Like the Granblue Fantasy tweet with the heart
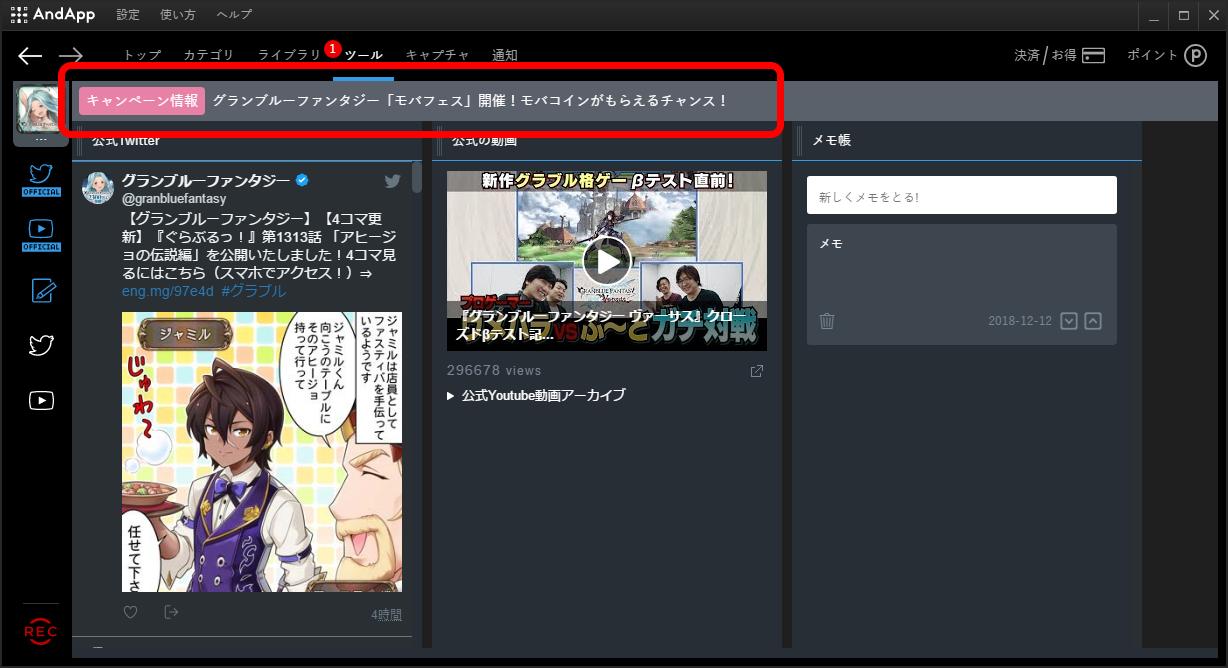This screenshot has width=1228, height=668. 130,611
